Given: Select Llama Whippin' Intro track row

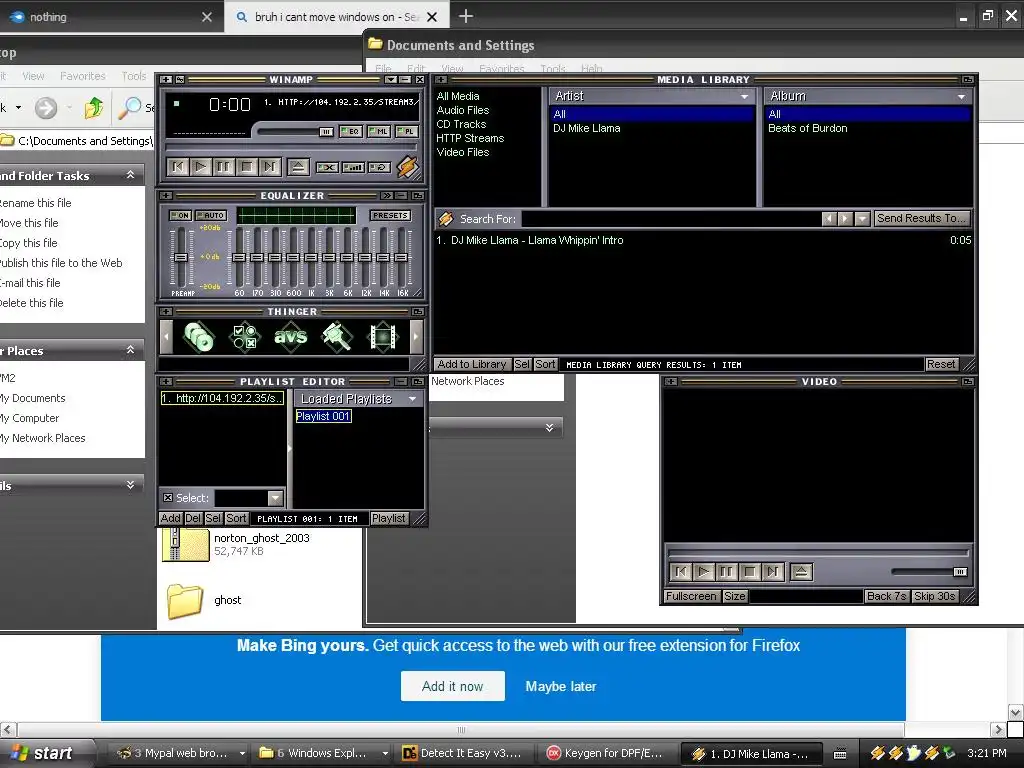Looking at the screenshot, I should (703, 240).
